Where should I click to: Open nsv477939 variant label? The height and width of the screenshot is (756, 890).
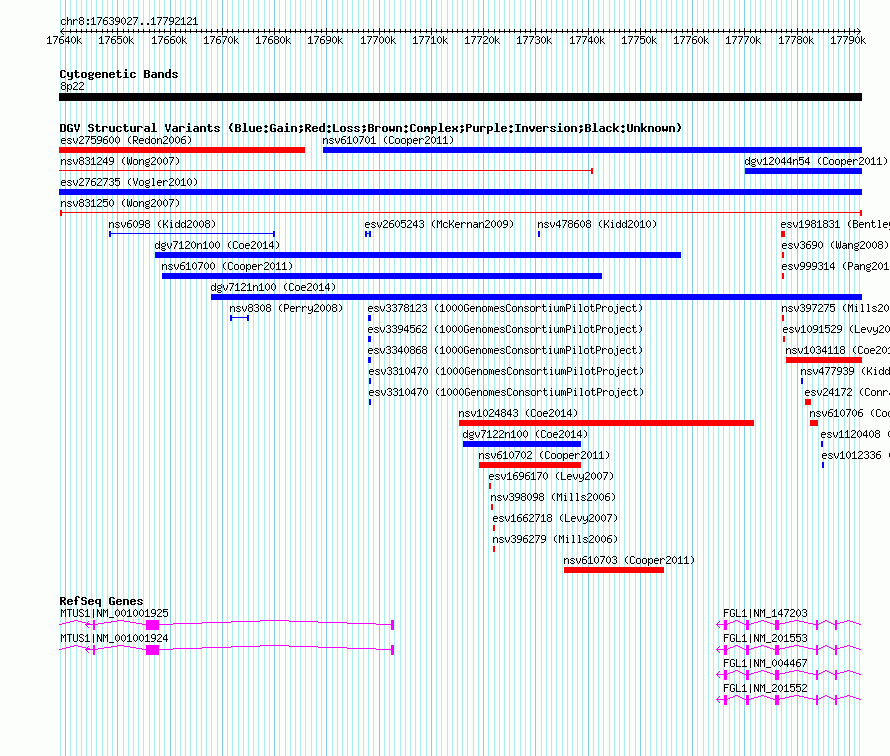point(845,371)
